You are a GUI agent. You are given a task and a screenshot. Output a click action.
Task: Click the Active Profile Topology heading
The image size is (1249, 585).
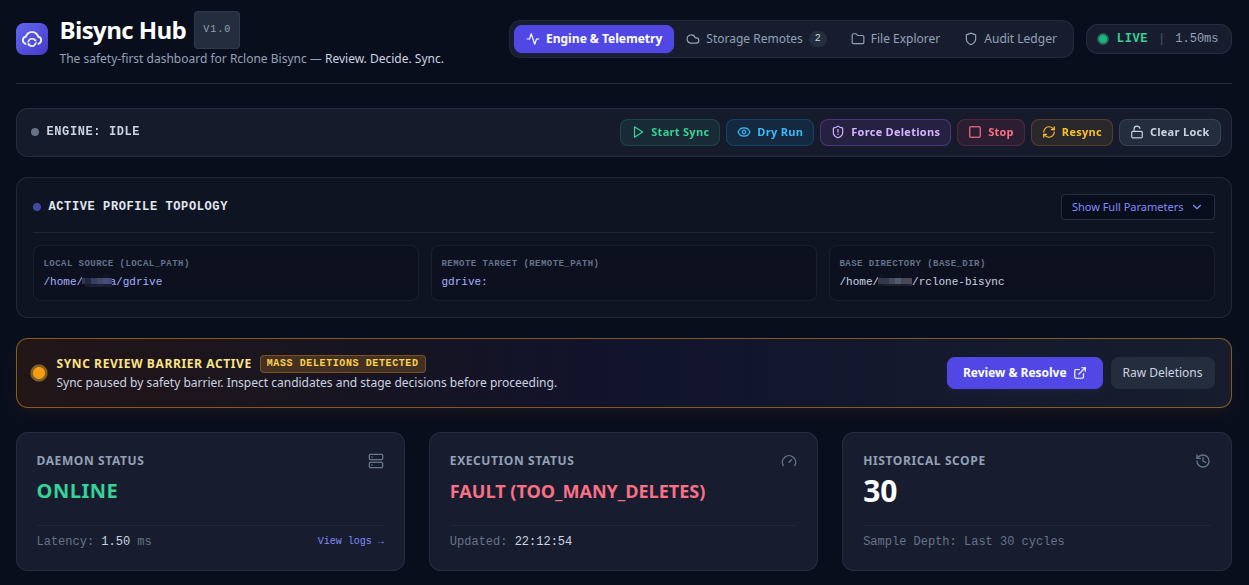point(138,206)
